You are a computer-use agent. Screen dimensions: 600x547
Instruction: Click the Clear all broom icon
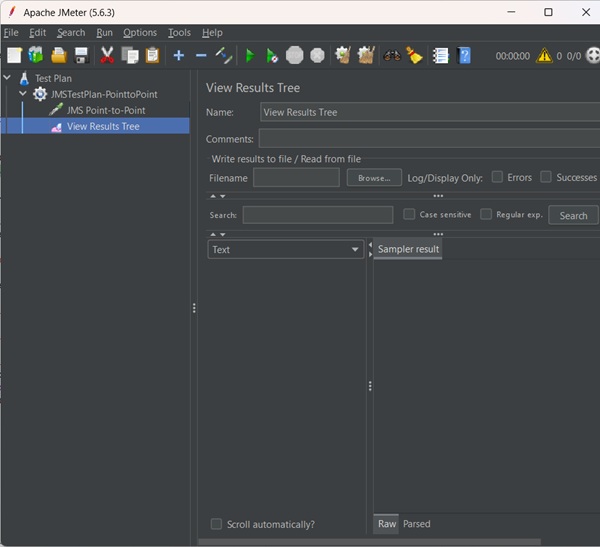[x=415, y=55]
